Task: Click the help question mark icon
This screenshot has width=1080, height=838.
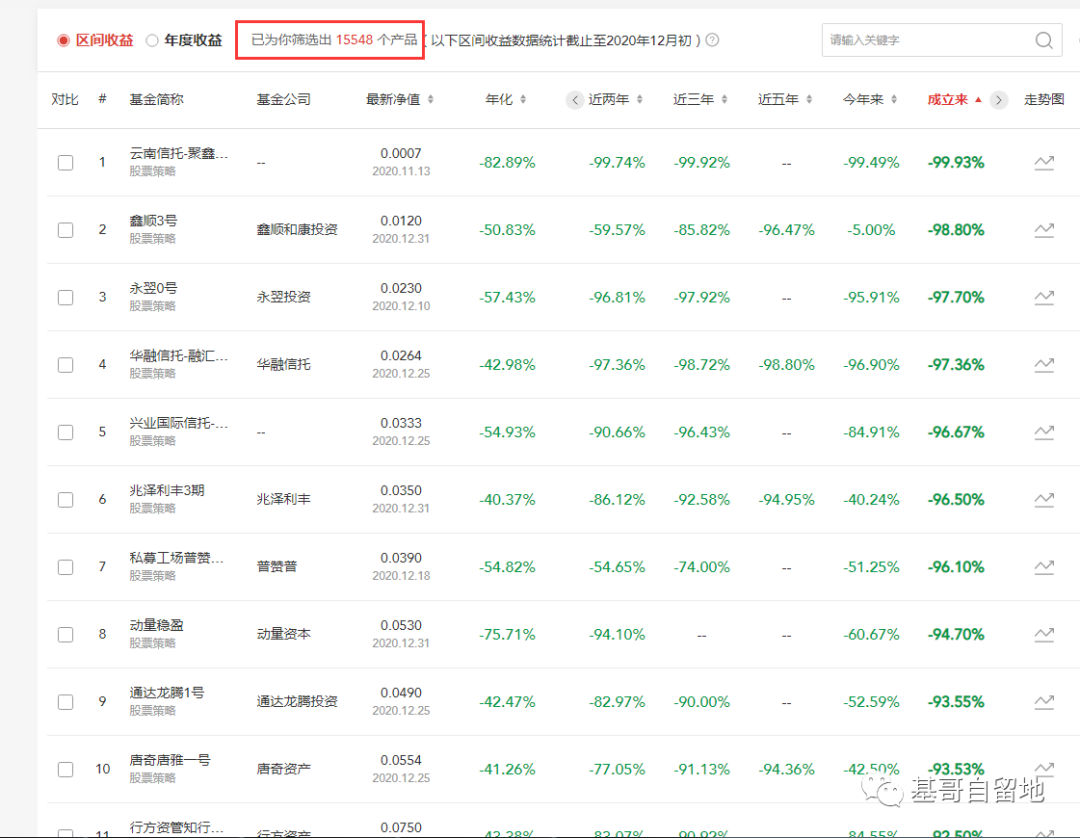Action: tap(712, 41)
